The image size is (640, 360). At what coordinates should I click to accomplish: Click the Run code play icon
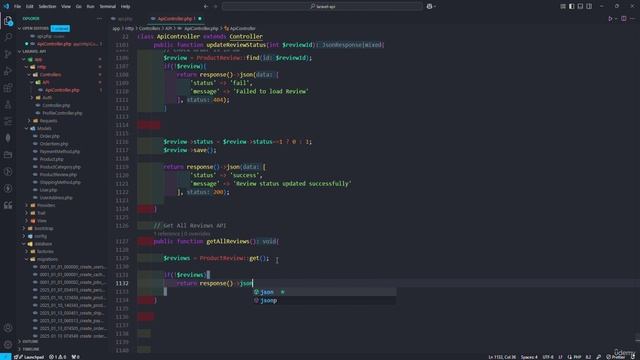610,19
